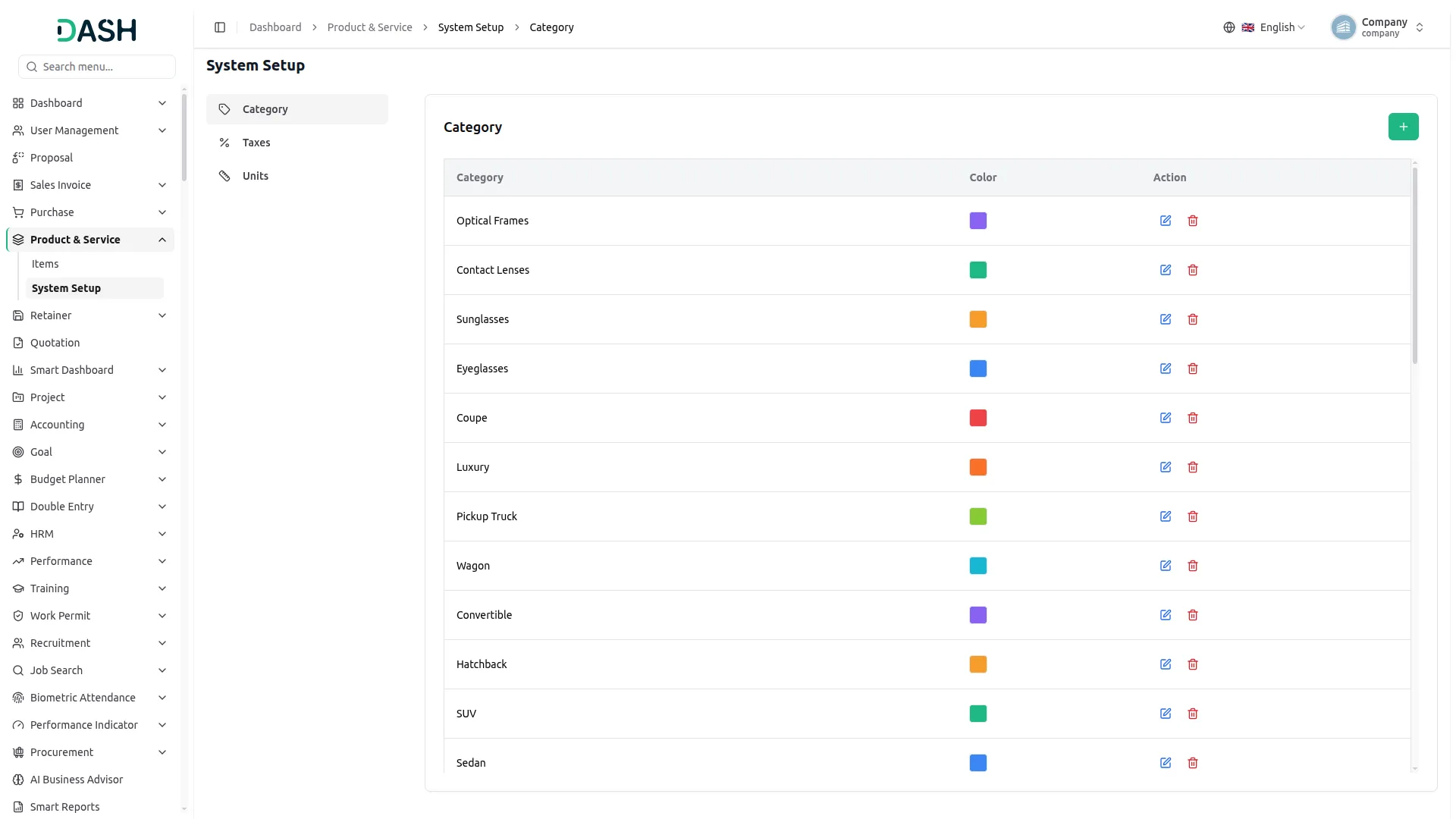
Task: Focus the Search menu input field
Action: pos(97,67)
